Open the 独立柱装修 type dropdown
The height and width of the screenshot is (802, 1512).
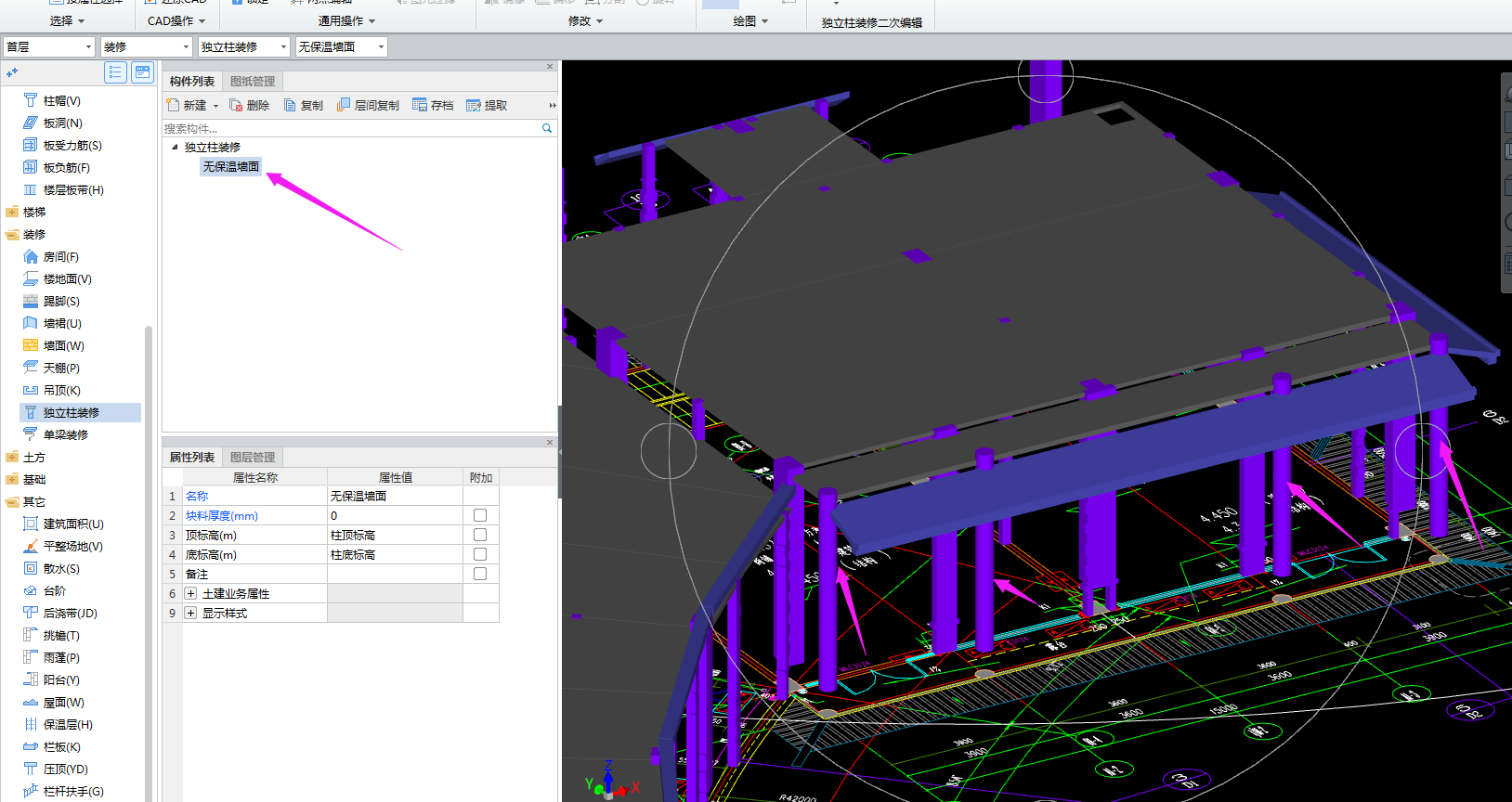[x=243, y=46]
